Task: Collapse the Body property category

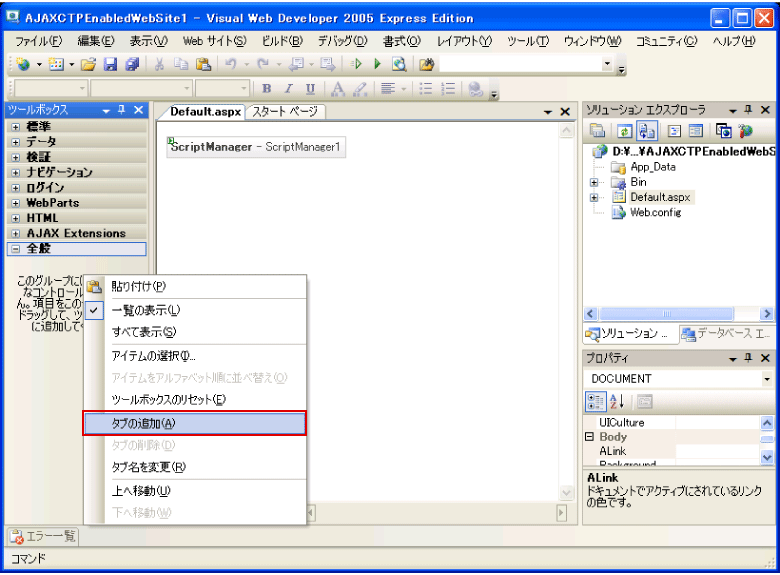Action: [x=589, y=437]
